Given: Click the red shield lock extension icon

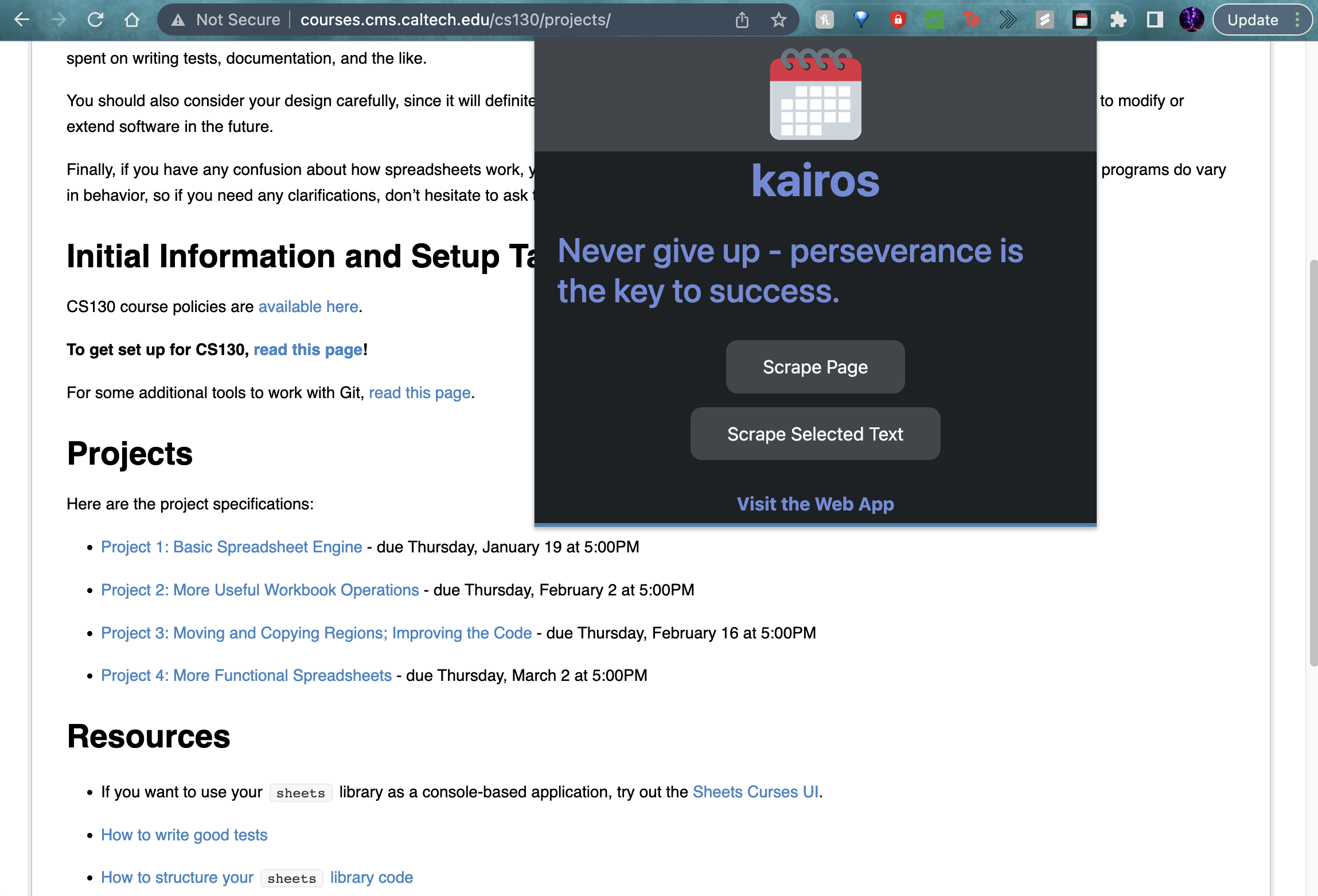Looking at the screenshot, I should (x=897, y=19).
